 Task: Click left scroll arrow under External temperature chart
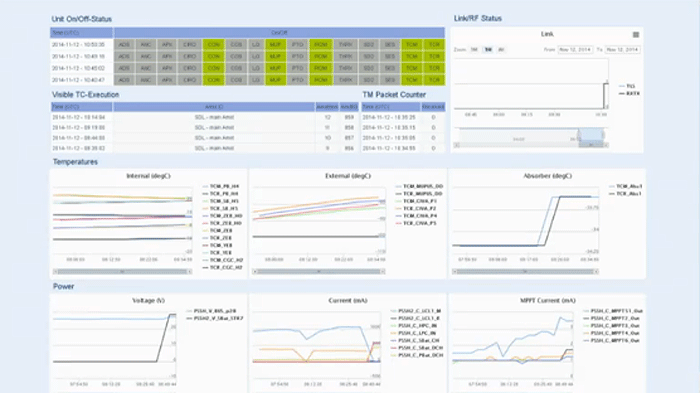255,272
